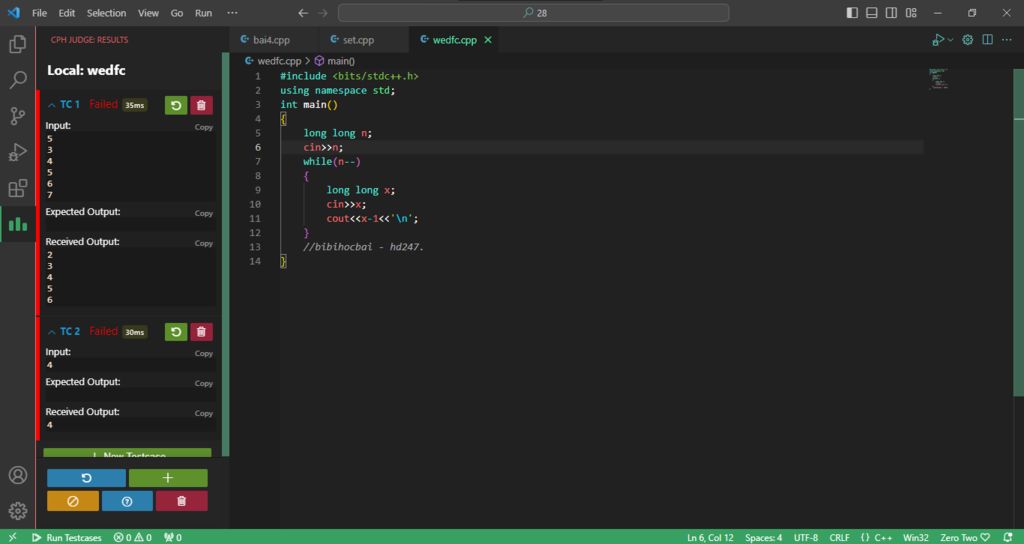Toggle the Primary Side Bar layout
Viewport: 1024px width, 544px height.
click(852, 13)
